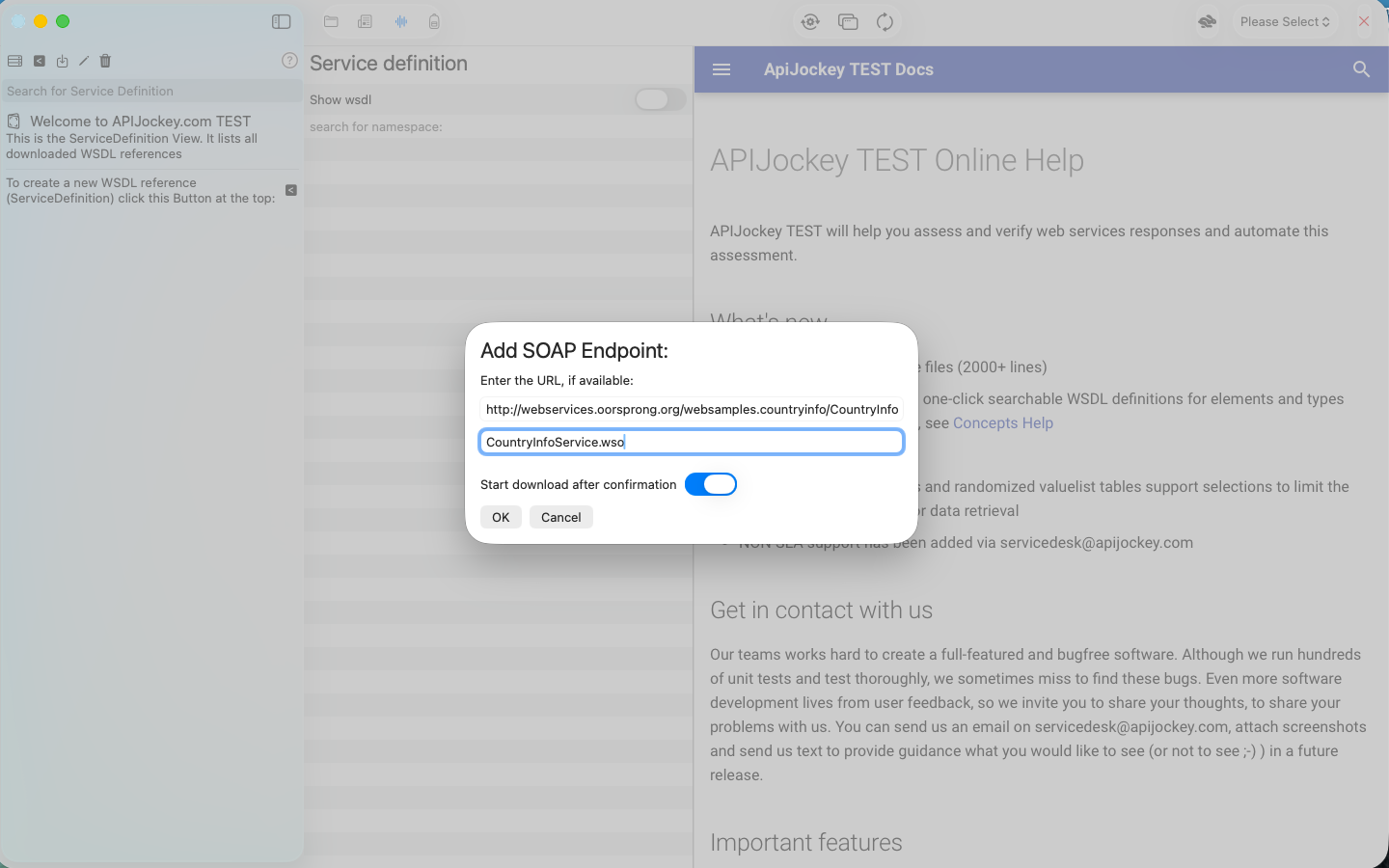Click the refresh icon in the top toolbar
This screenshot has width=1389, height=868.
point(885,21)
